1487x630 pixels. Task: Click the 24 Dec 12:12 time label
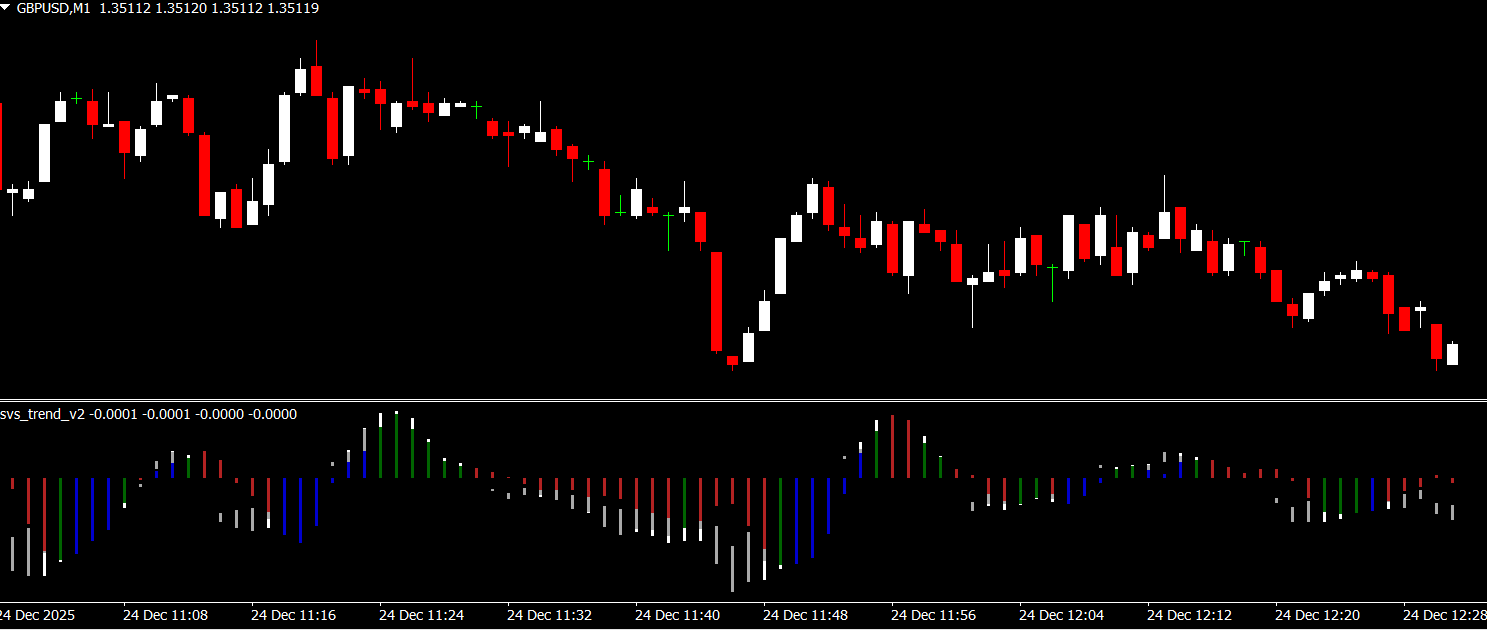click(x=1189, y=615)
